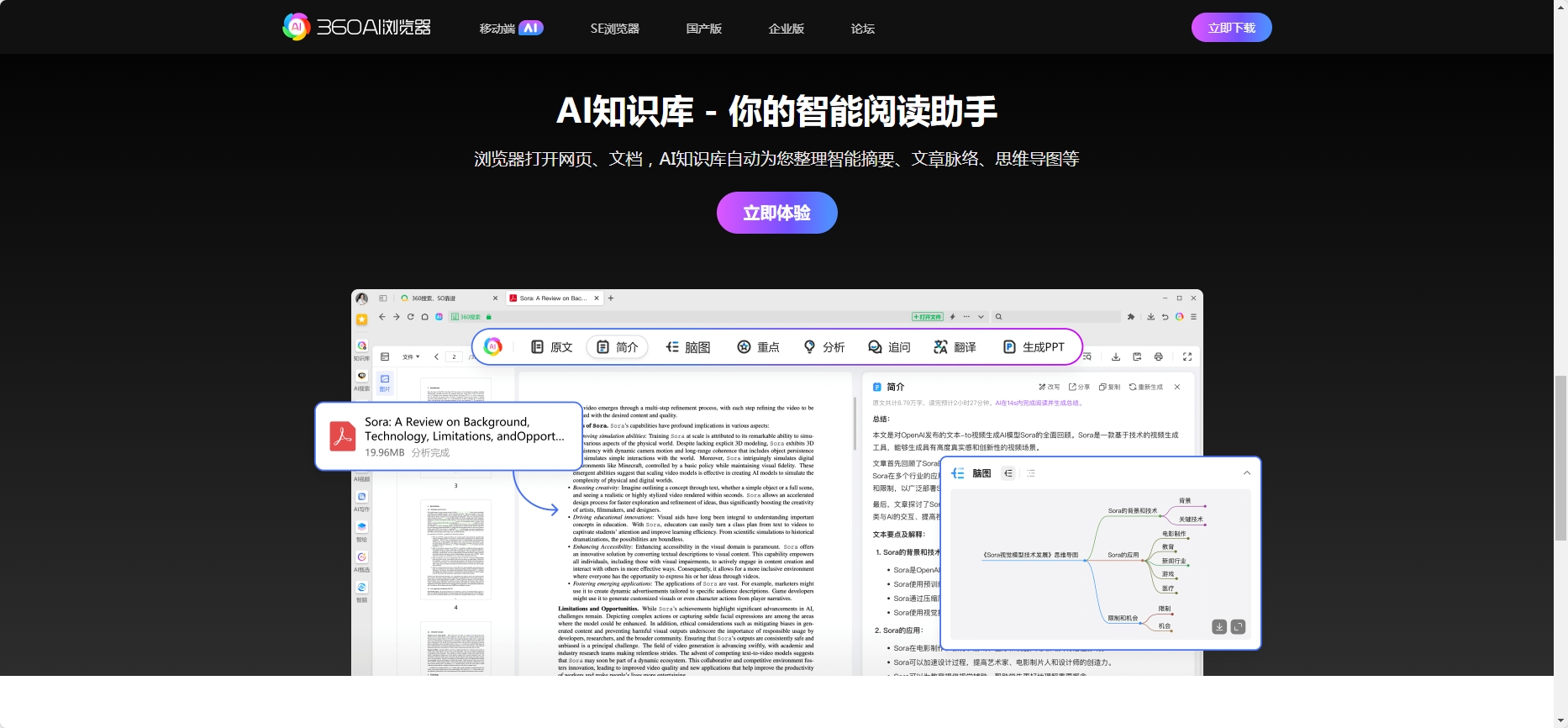The width and height of the screenshot is (1568, 728).
Task: Select 简介 in the AI toolbar
Action: click(618, 347)
